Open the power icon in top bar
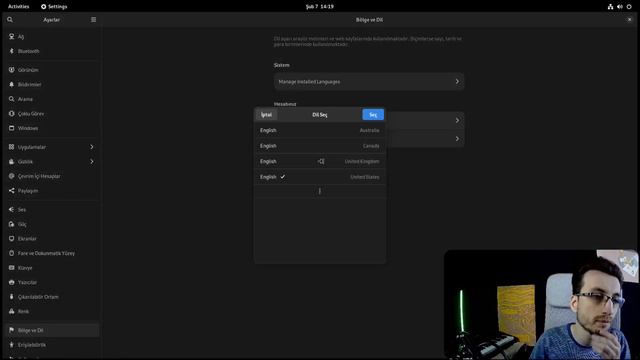 click(629, 7)
